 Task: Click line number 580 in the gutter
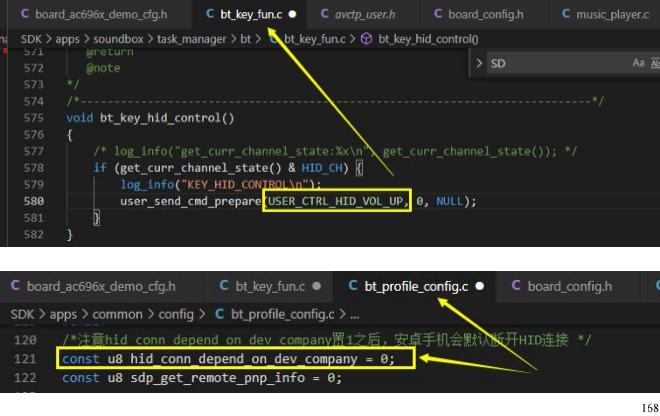pyautogui.click(x=34, y=201)
